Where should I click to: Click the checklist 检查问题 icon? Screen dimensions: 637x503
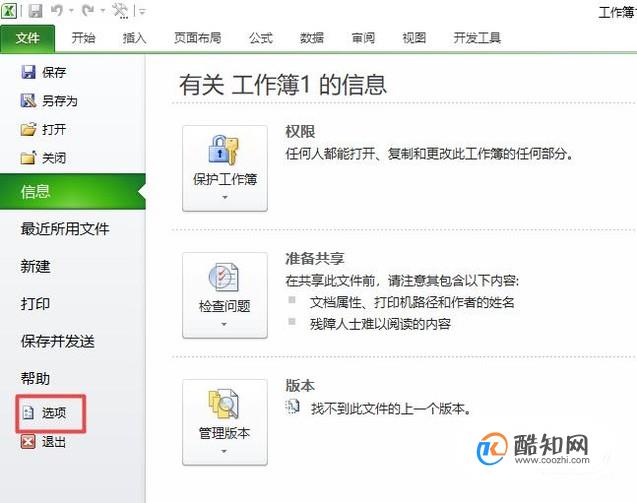point(224,277)
